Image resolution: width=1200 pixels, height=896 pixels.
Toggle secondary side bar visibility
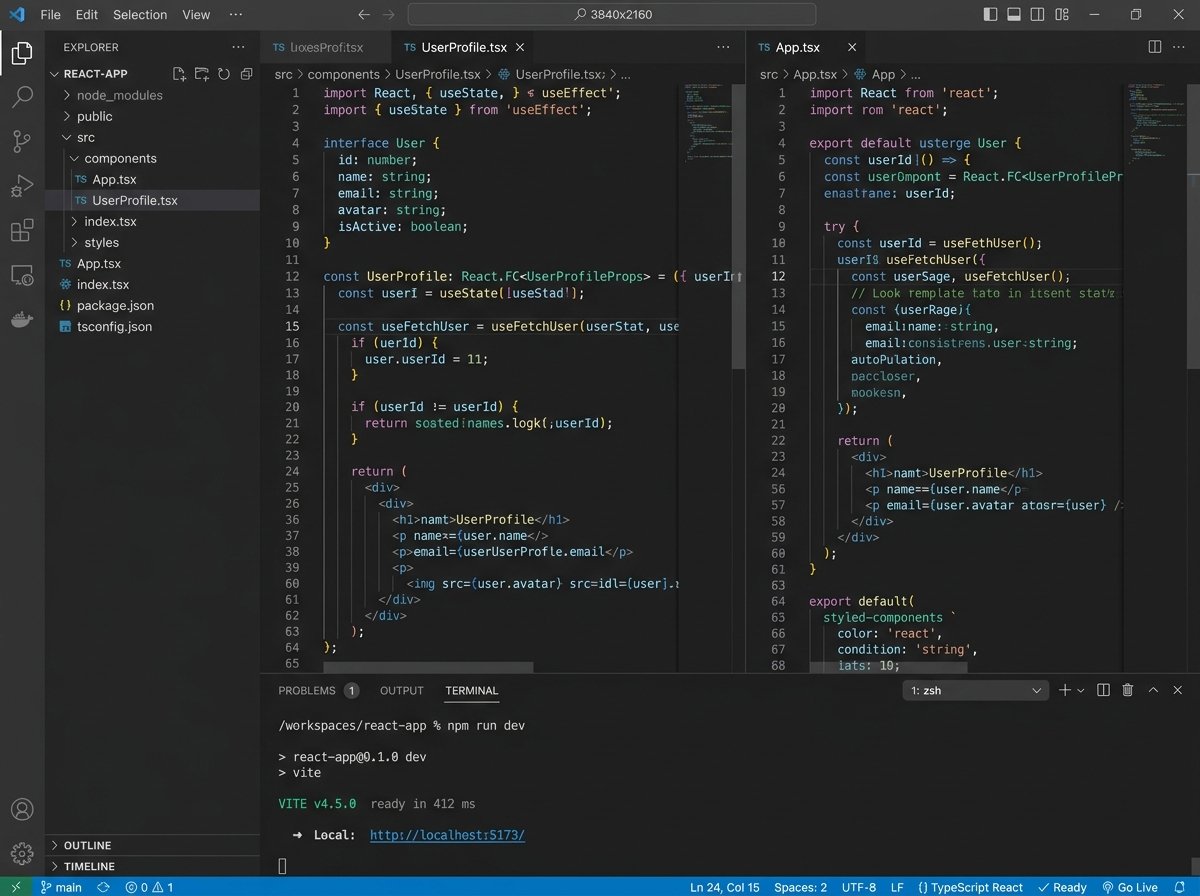coord(1038,15)
